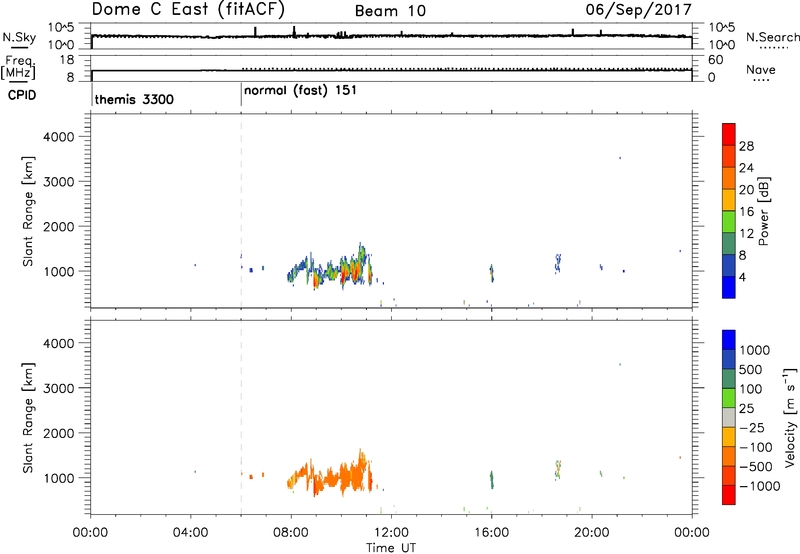Click the blue bottom of the Power color bar
Viewport: 800px width, 554px height.
tap(729, 287)
